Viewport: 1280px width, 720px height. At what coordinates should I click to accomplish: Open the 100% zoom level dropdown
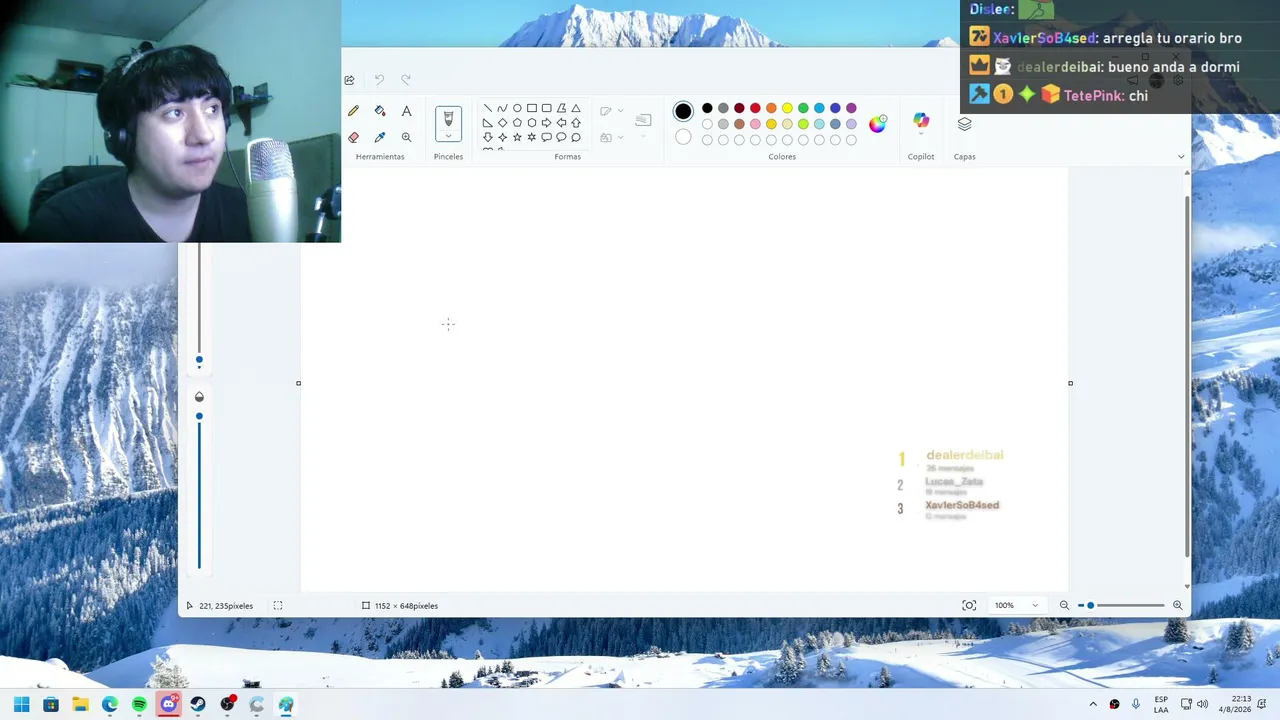coord(1017,605)
